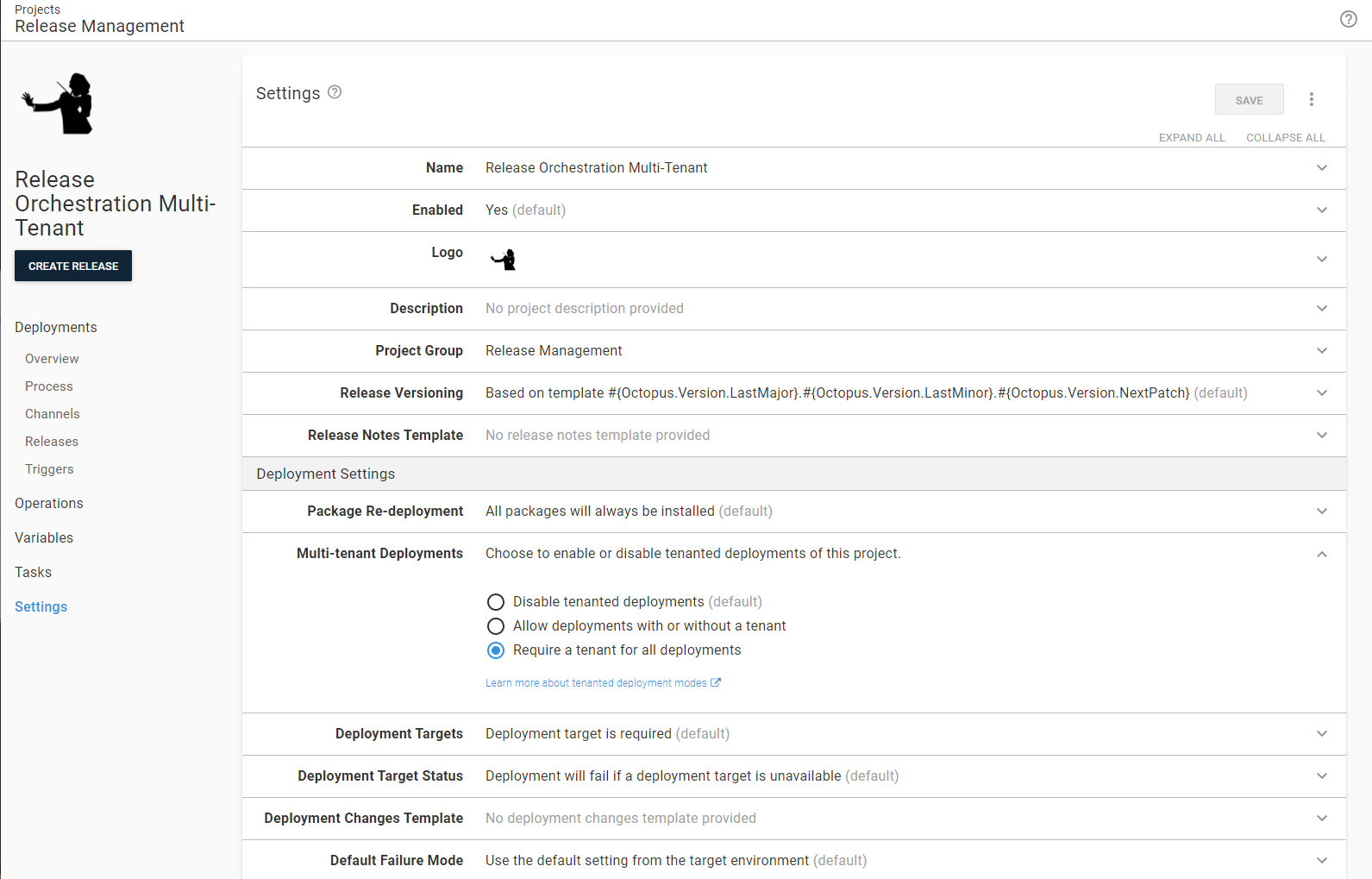Click 'Use the default setting from the target environment'
Image resolution: width=1372 pixels, height=879 pixels.
pyautogui.click(x=648, y=861)
